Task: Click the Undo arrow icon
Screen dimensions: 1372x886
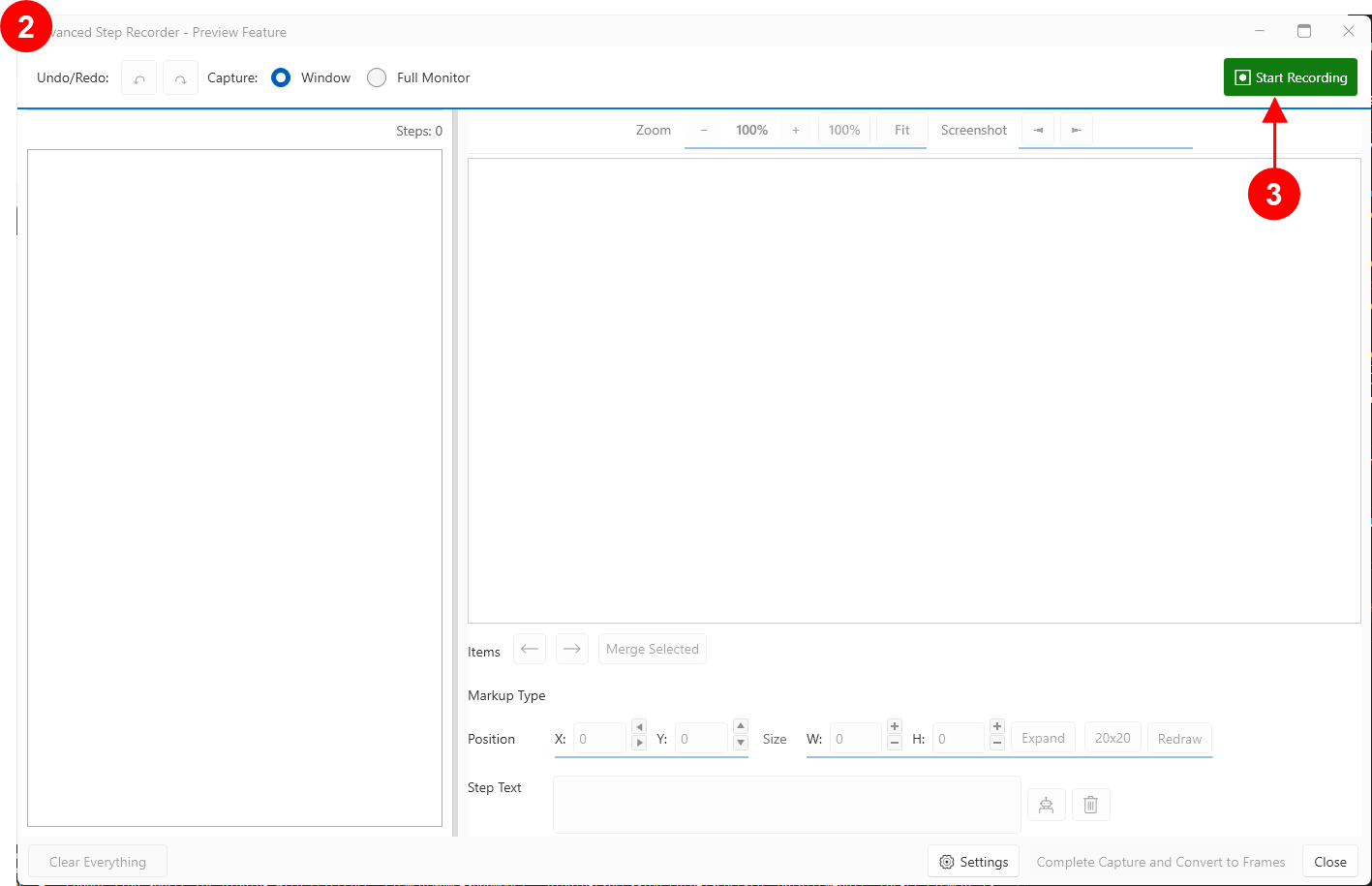Action: pyautogui.click(x=138, y=78)
